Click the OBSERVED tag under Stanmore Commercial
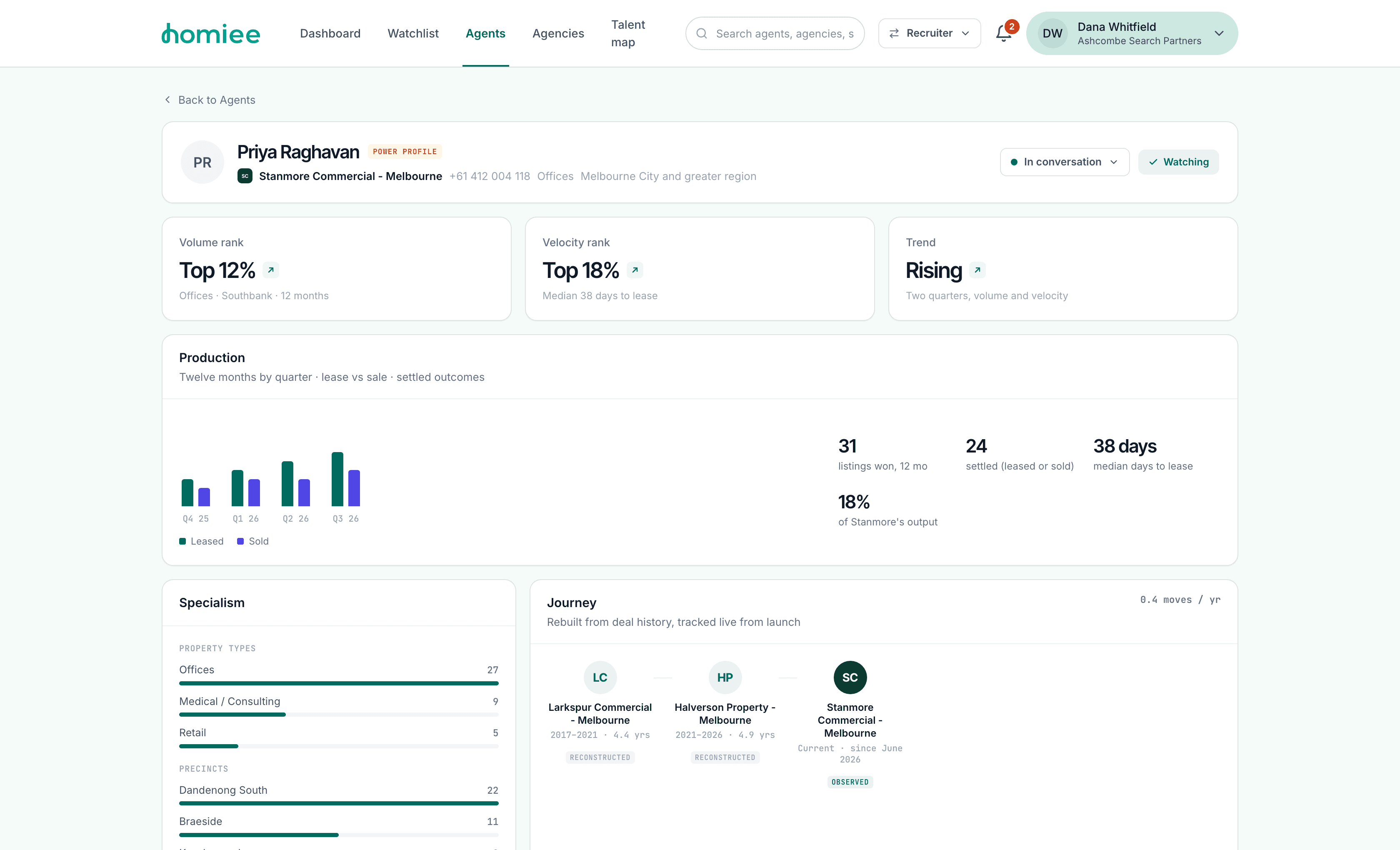The height and width of the screenshot is (850, 1400). coord(850,782)
